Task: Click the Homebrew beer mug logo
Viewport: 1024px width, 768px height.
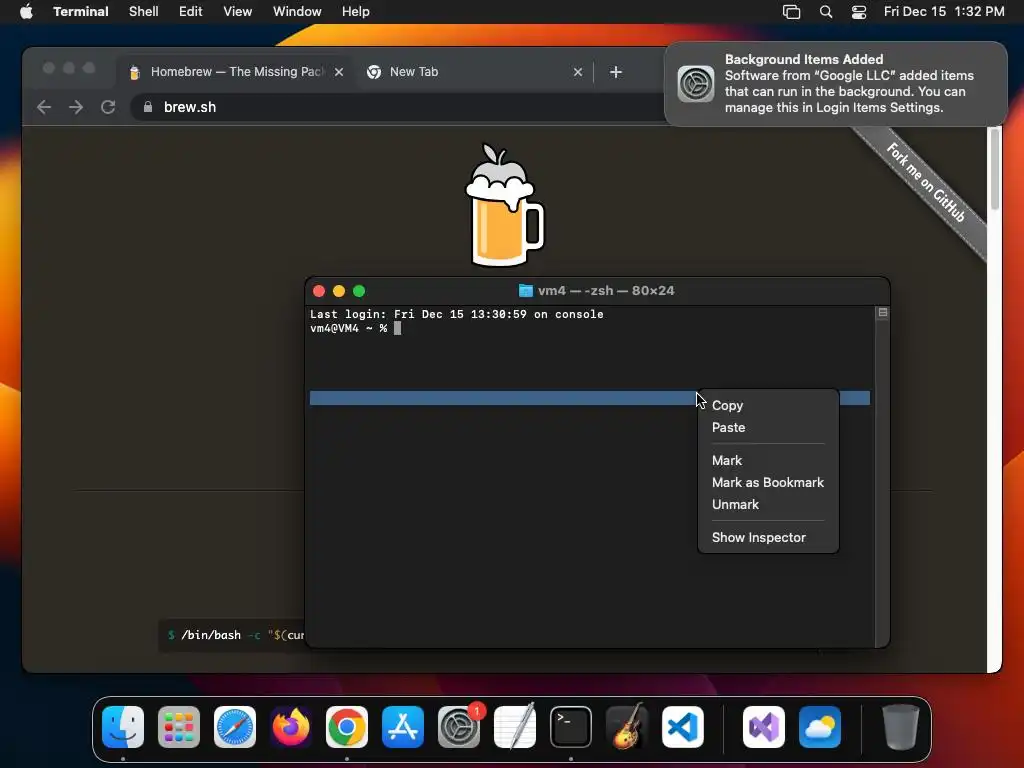Action: pyautogui.click(x=504, y=205)
